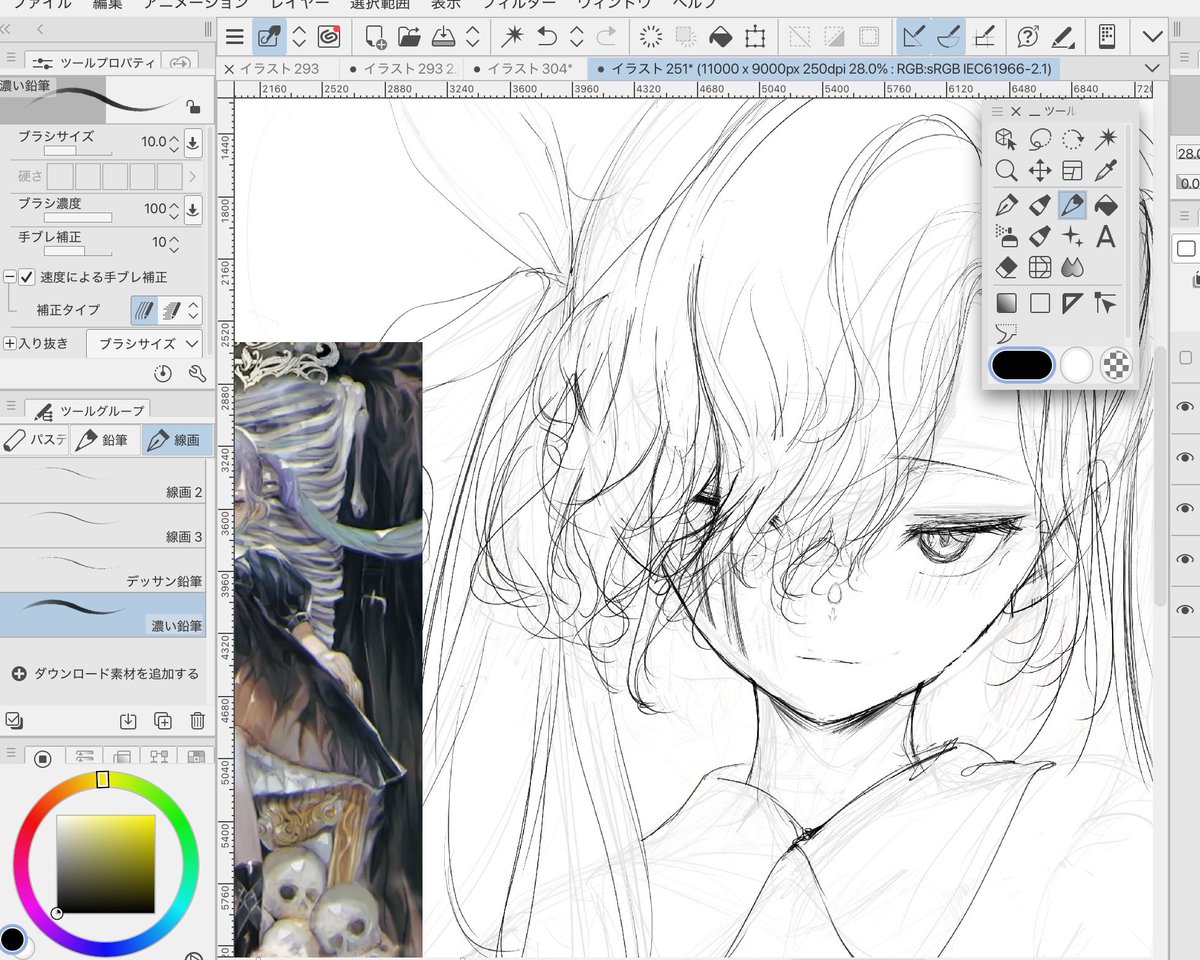
Task: Open brush size dynamics down-arrow button
Action: tap(193, 142)
